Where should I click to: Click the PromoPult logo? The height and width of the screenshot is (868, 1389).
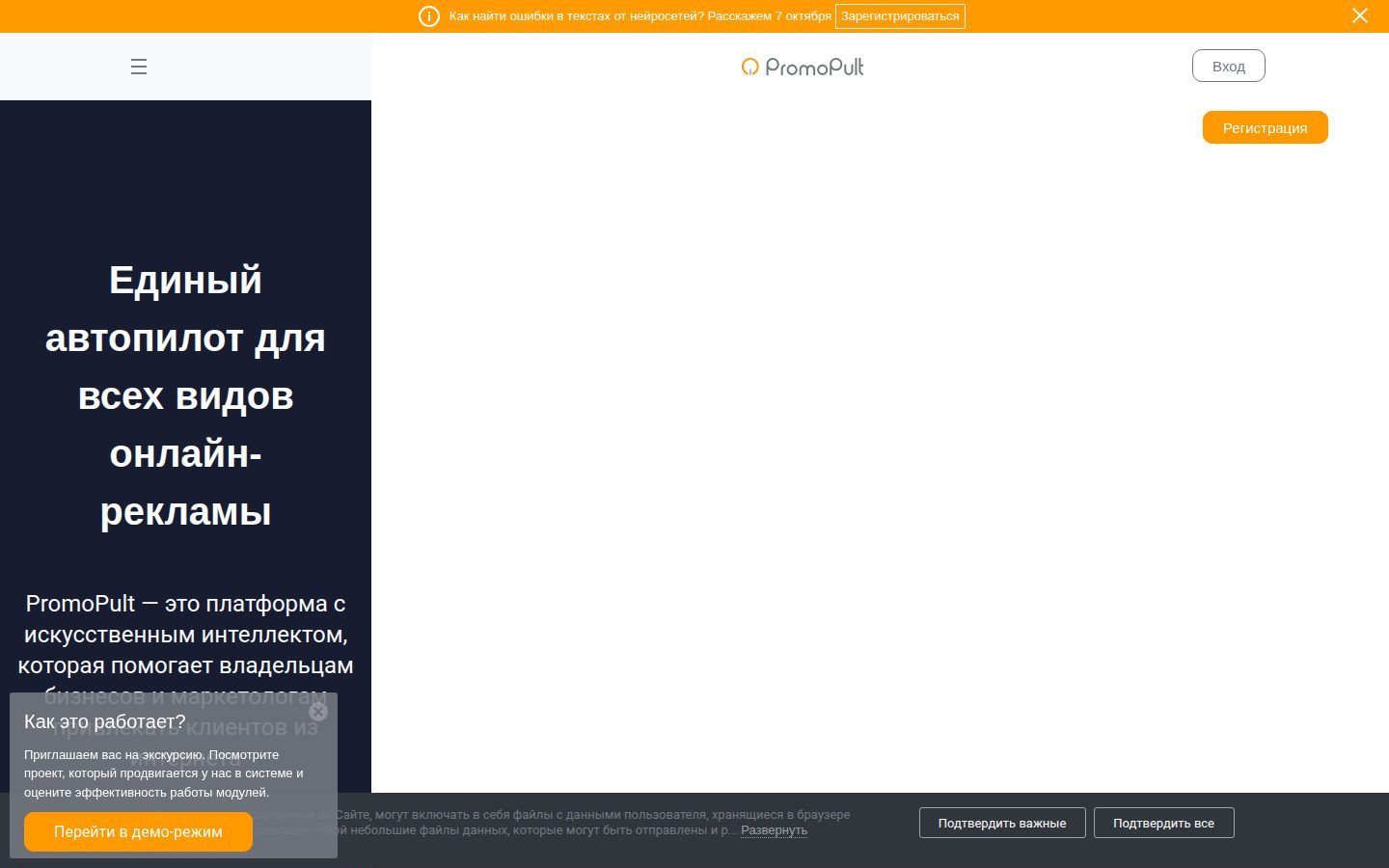[x=803, y=67]
